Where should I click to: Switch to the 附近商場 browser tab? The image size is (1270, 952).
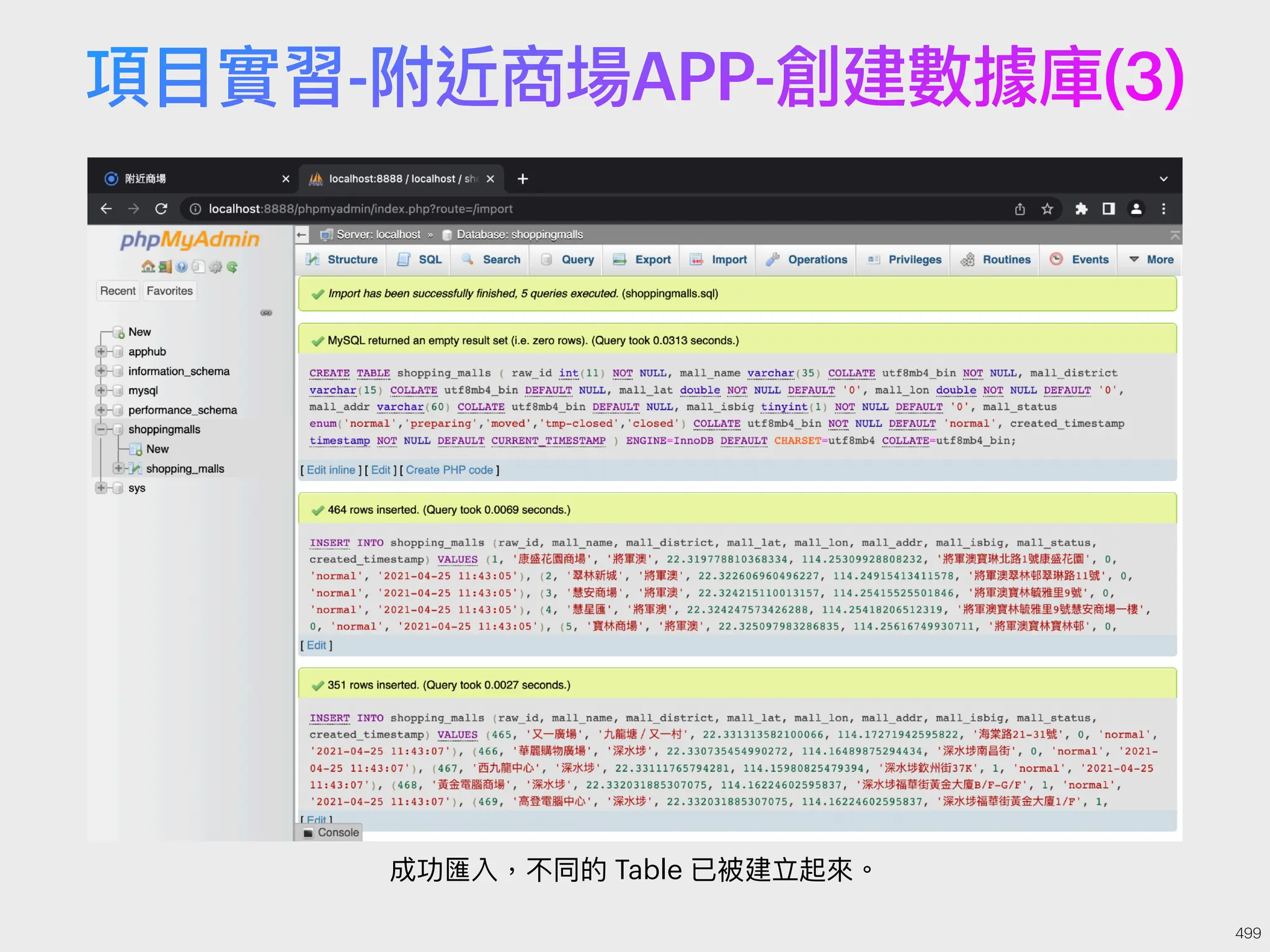pos(194,179)
